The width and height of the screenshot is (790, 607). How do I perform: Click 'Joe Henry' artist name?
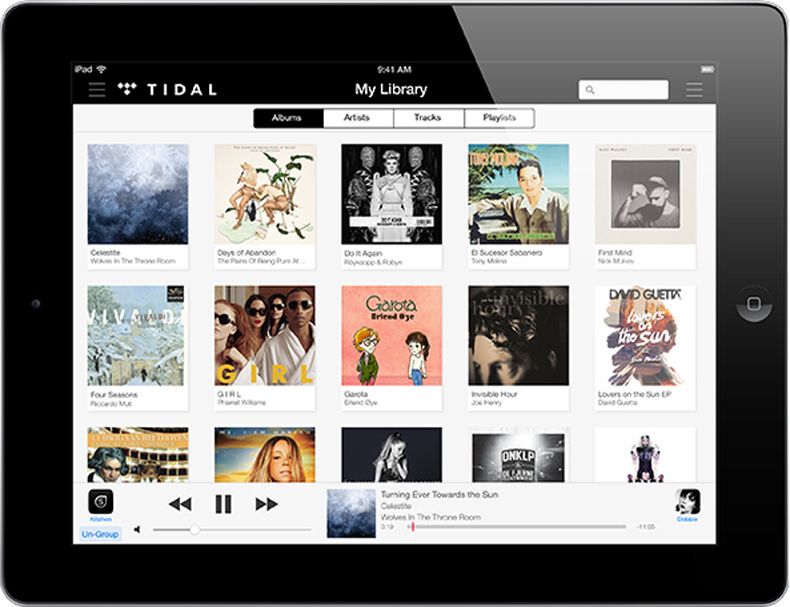tap(486, 402)
